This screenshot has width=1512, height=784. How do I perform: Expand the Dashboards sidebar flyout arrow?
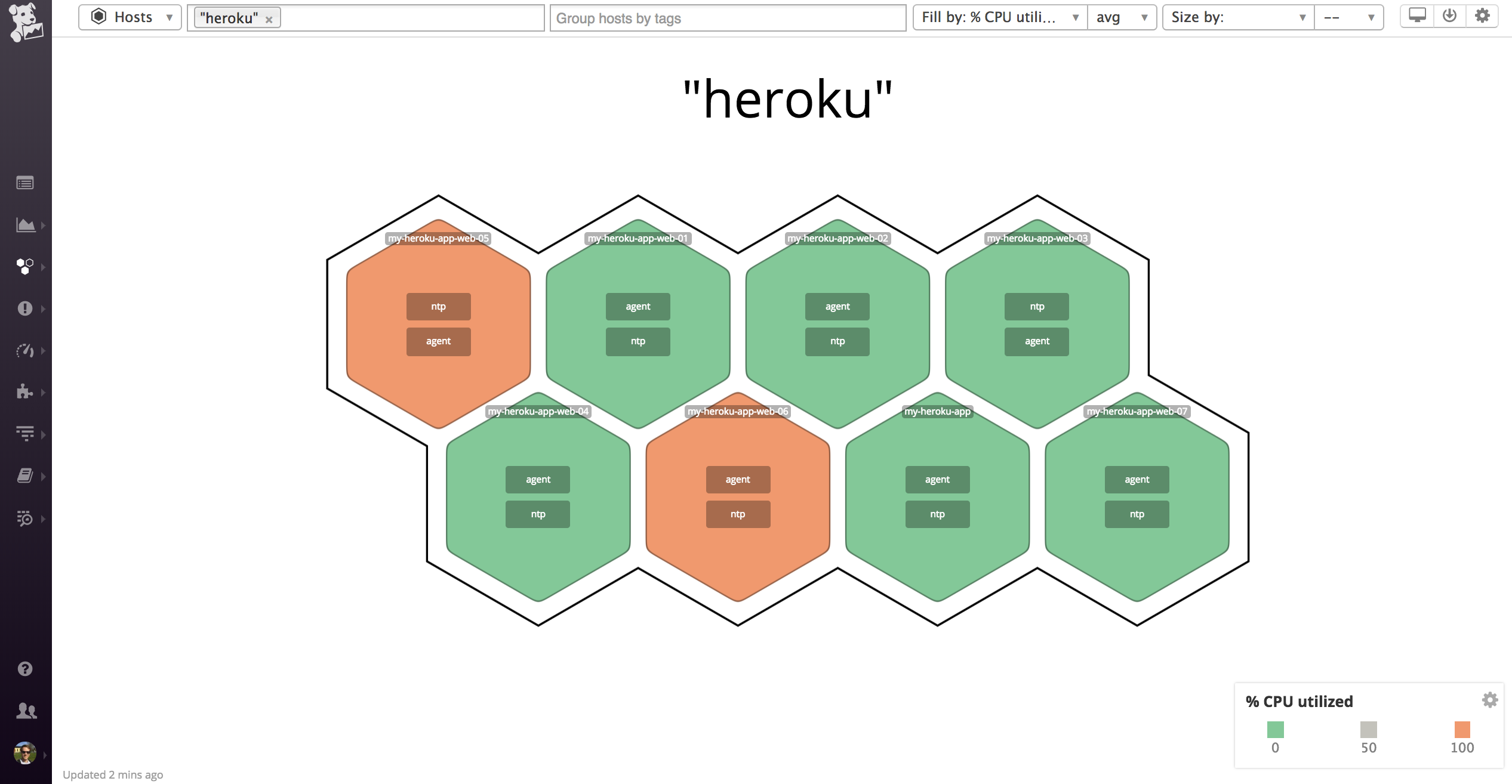(43, 225)
